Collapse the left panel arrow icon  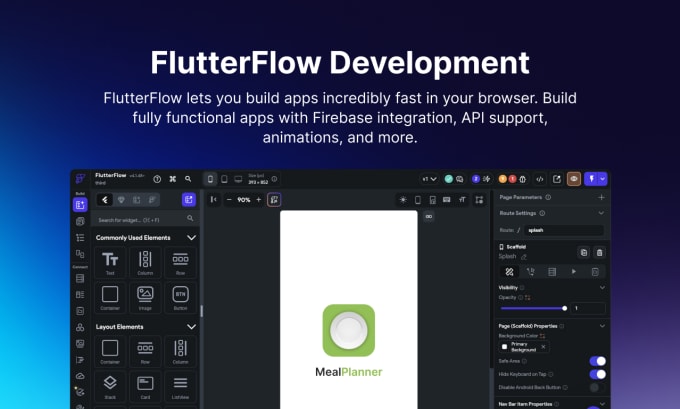coord(213,200)
